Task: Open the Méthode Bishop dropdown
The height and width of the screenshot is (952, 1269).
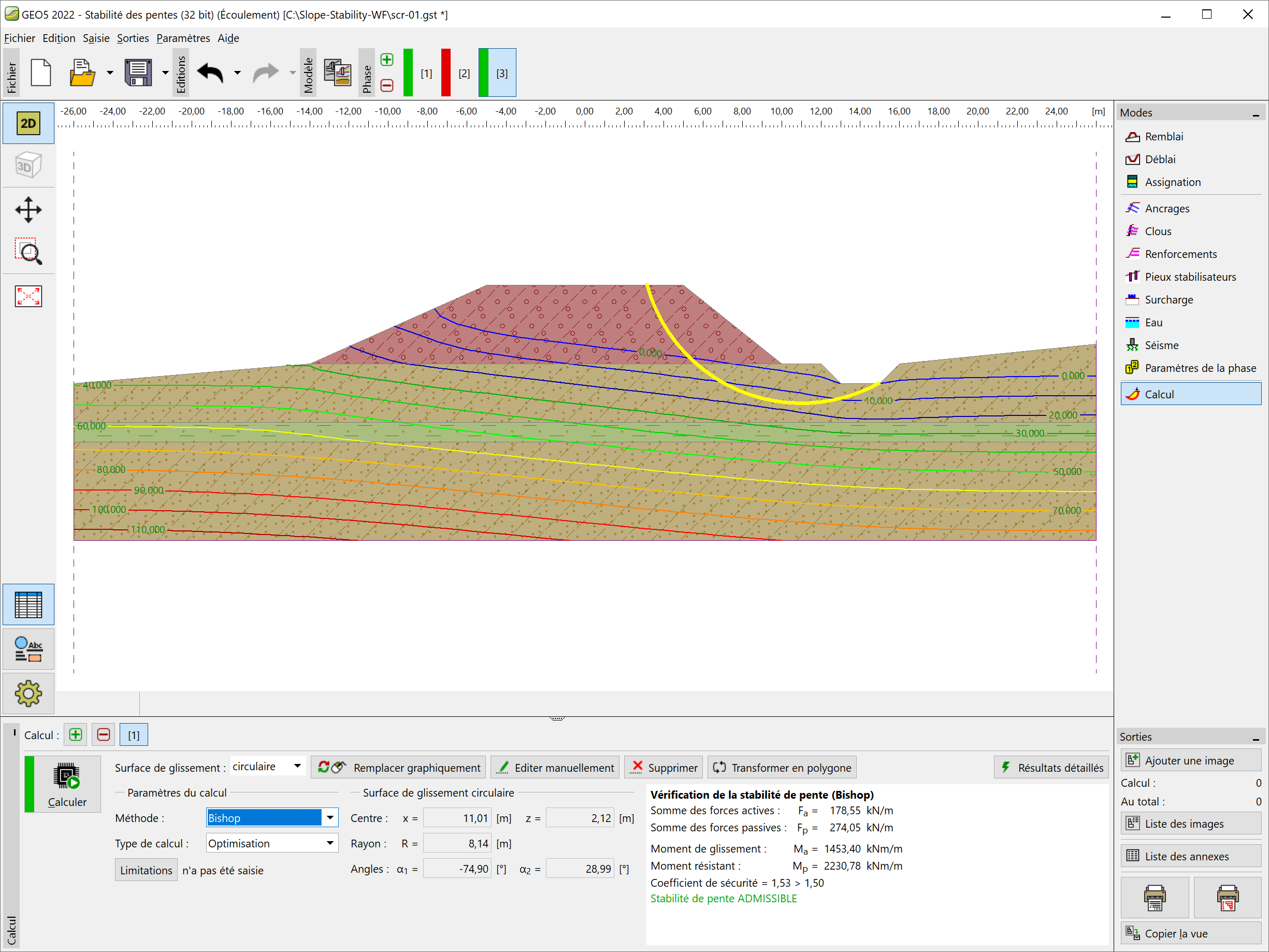Action: [x=330, y=818]
